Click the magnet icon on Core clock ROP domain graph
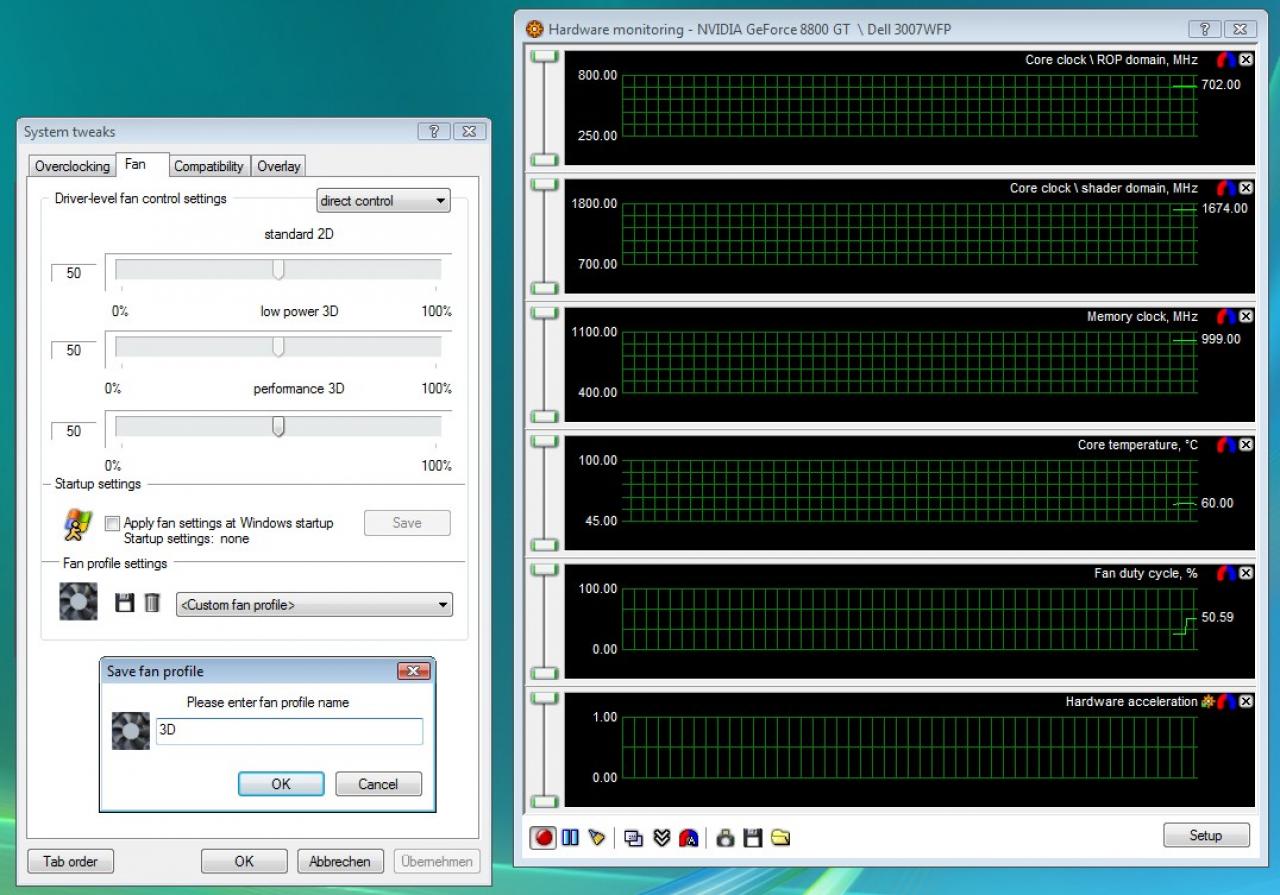Screen dimensions: 1280x895 (x=1226, y=60)
